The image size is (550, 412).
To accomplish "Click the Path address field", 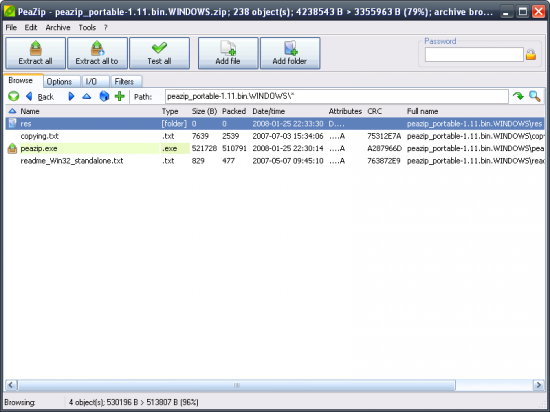I will 336,96.
